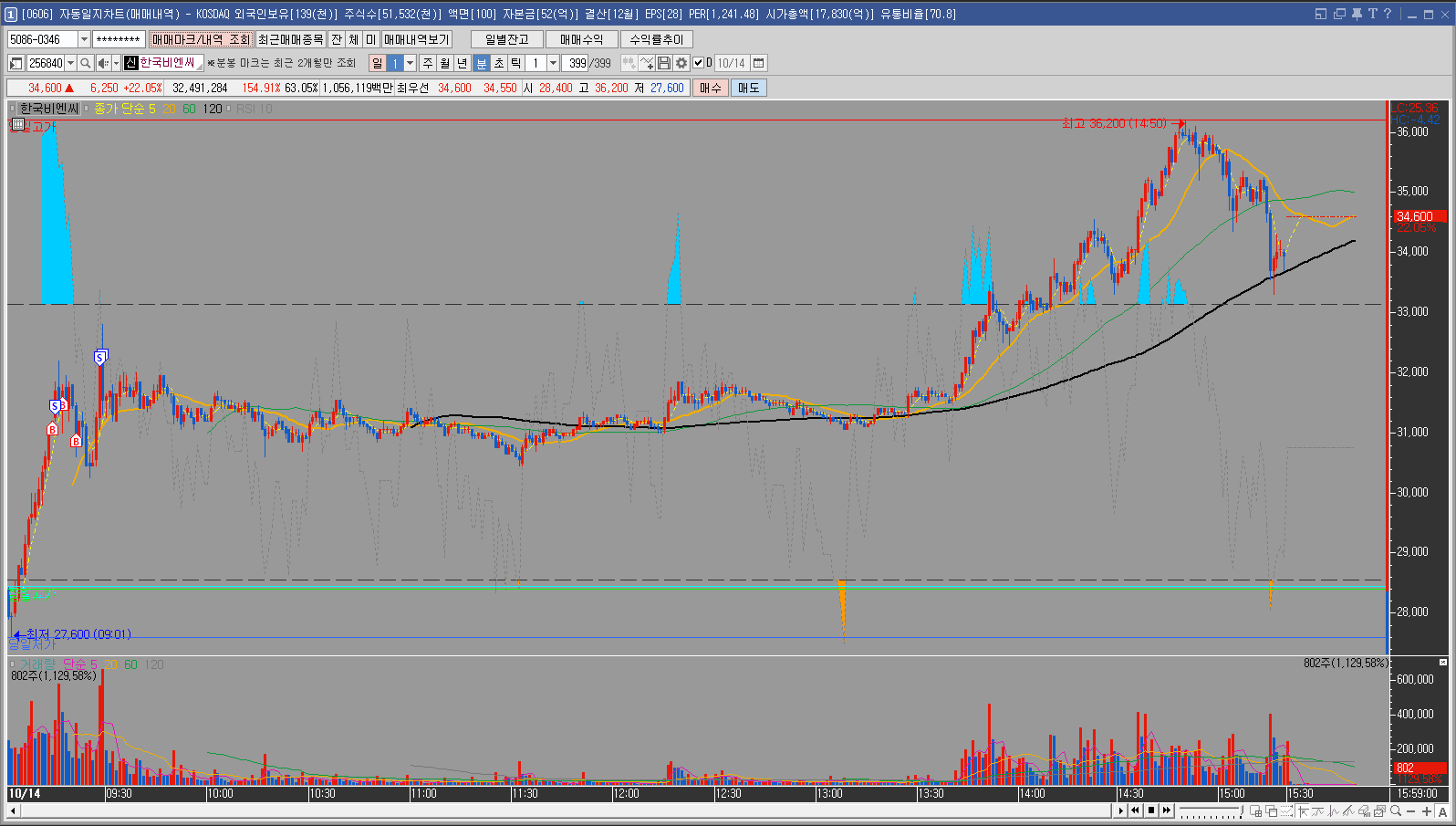Screen dimensions: 1456x826
Task: Click the data table icon at chart top-left
Action: 16,123
